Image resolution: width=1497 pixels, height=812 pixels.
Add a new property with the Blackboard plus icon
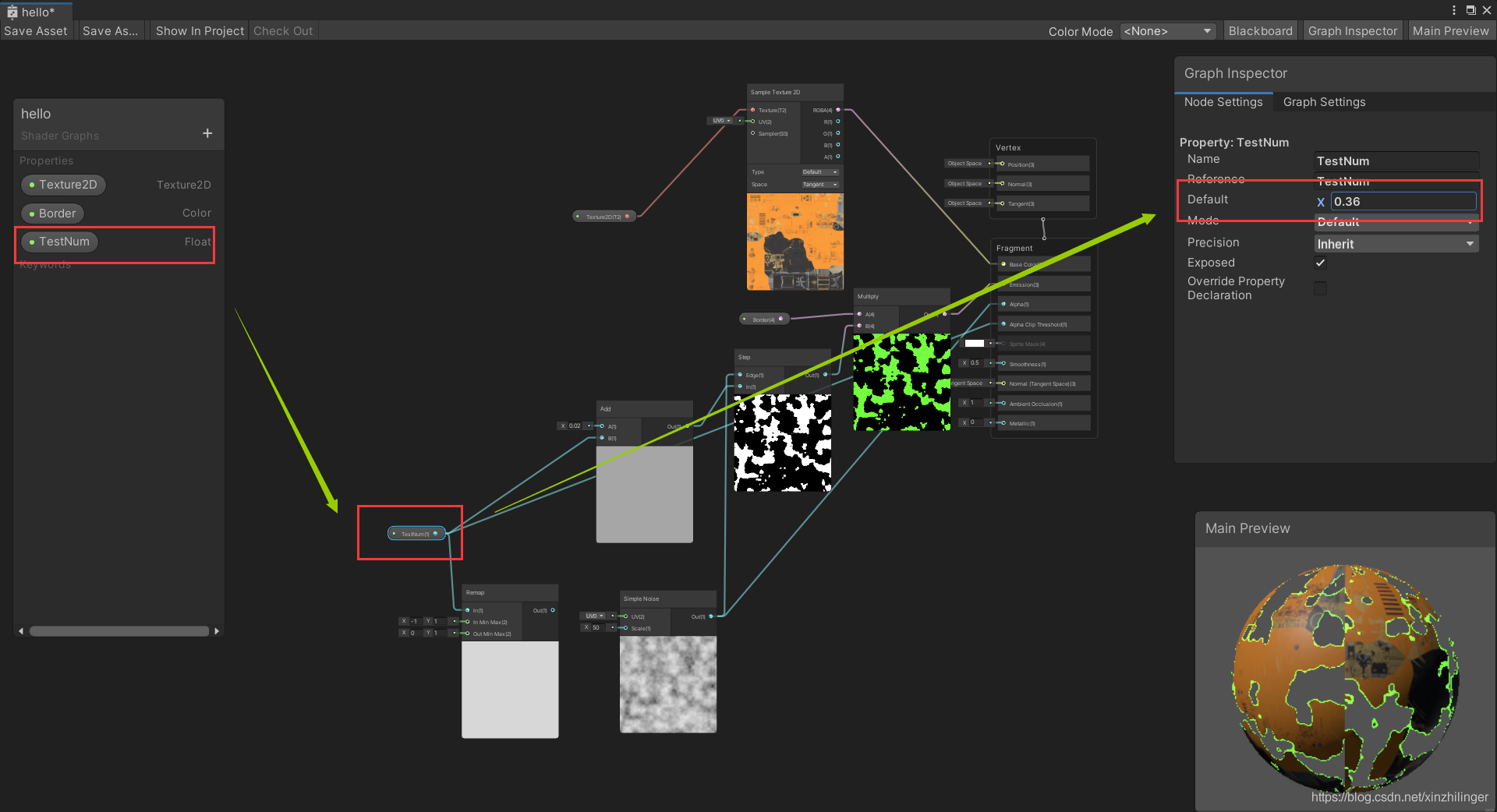(207, 133)
